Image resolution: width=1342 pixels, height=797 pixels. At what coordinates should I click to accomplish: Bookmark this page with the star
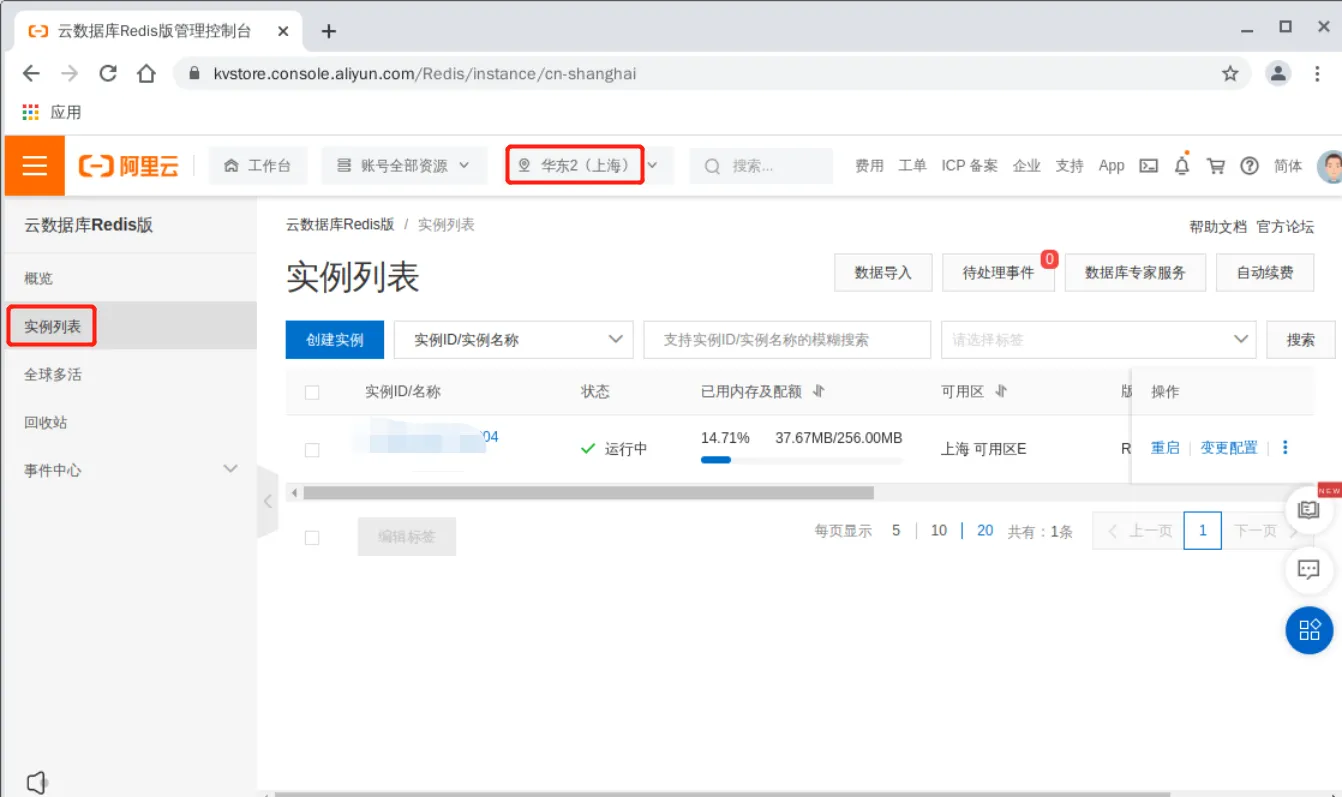tap(1230, 74)
